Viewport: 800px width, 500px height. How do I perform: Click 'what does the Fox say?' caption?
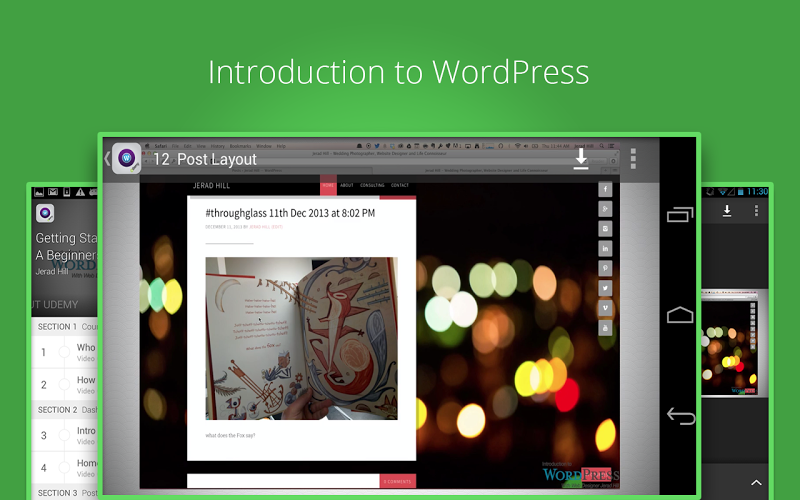230,436
